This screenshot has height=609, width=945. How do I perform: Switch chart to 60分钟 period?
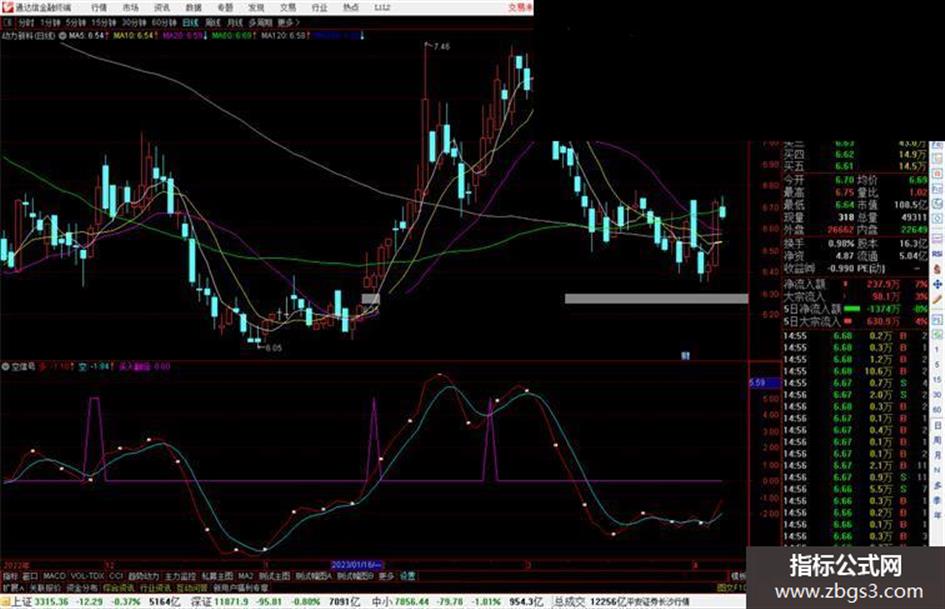[x=163, y=22]
